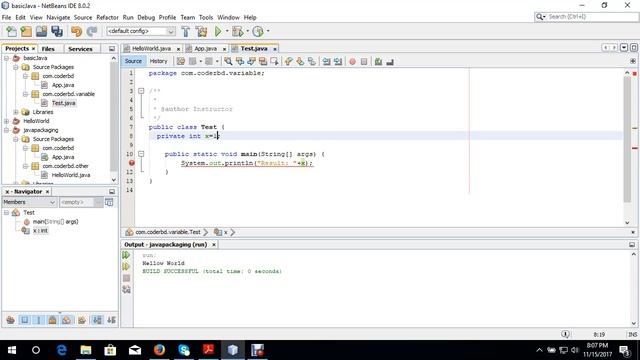Open the Tools menu

tap(206, 18)
